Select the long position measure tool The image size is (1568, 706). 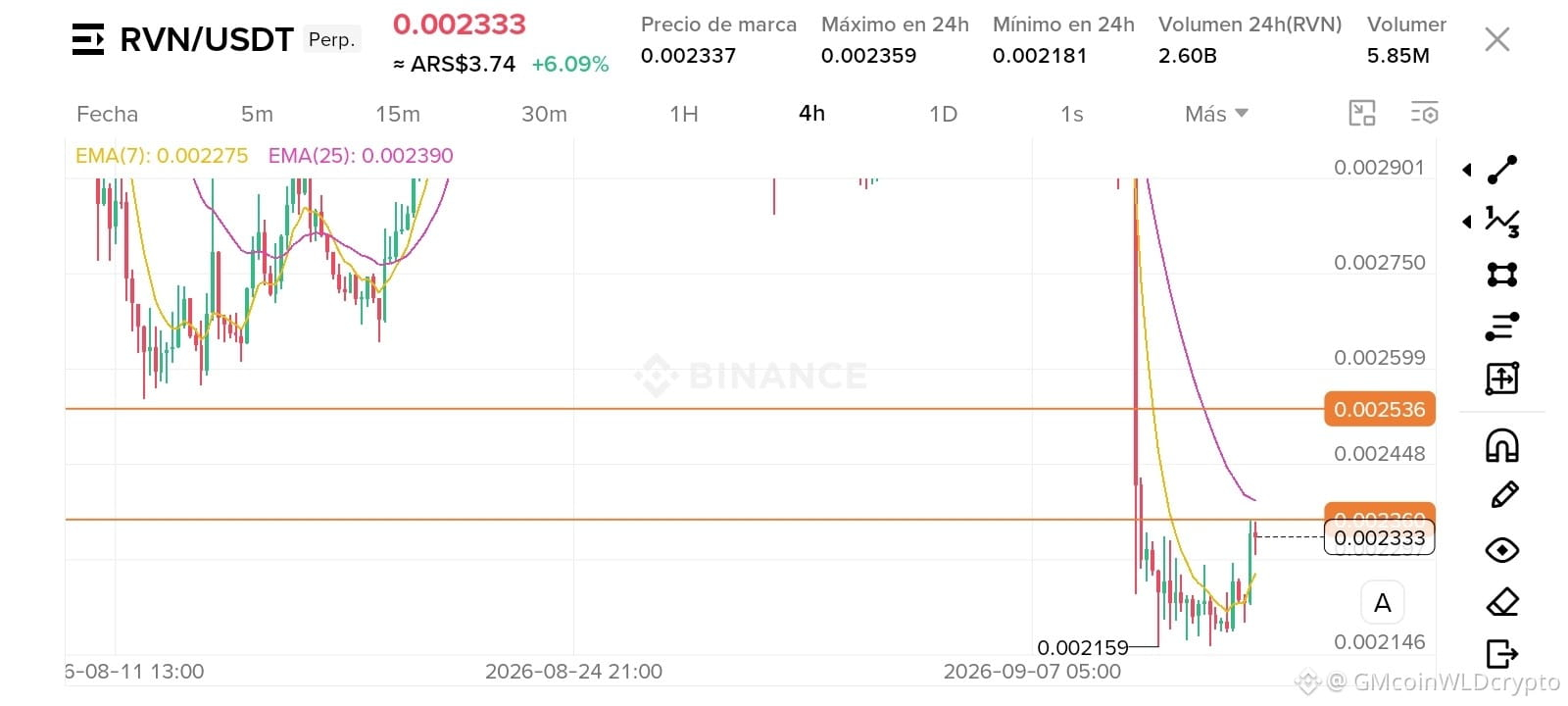1502,378
